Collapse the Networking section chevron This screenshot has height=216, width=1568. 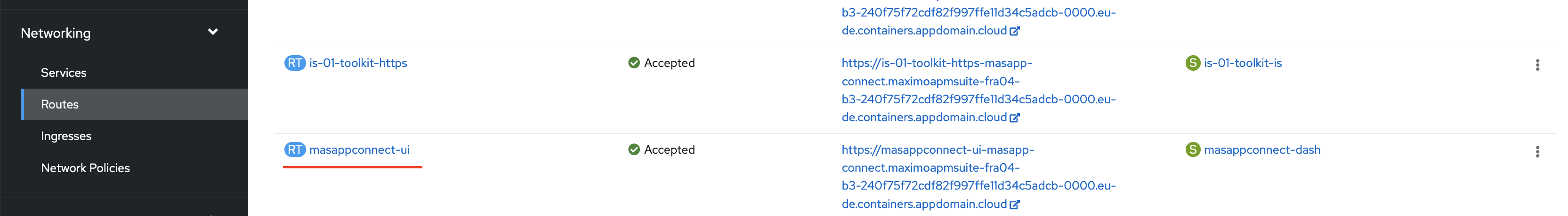(213, 32)
